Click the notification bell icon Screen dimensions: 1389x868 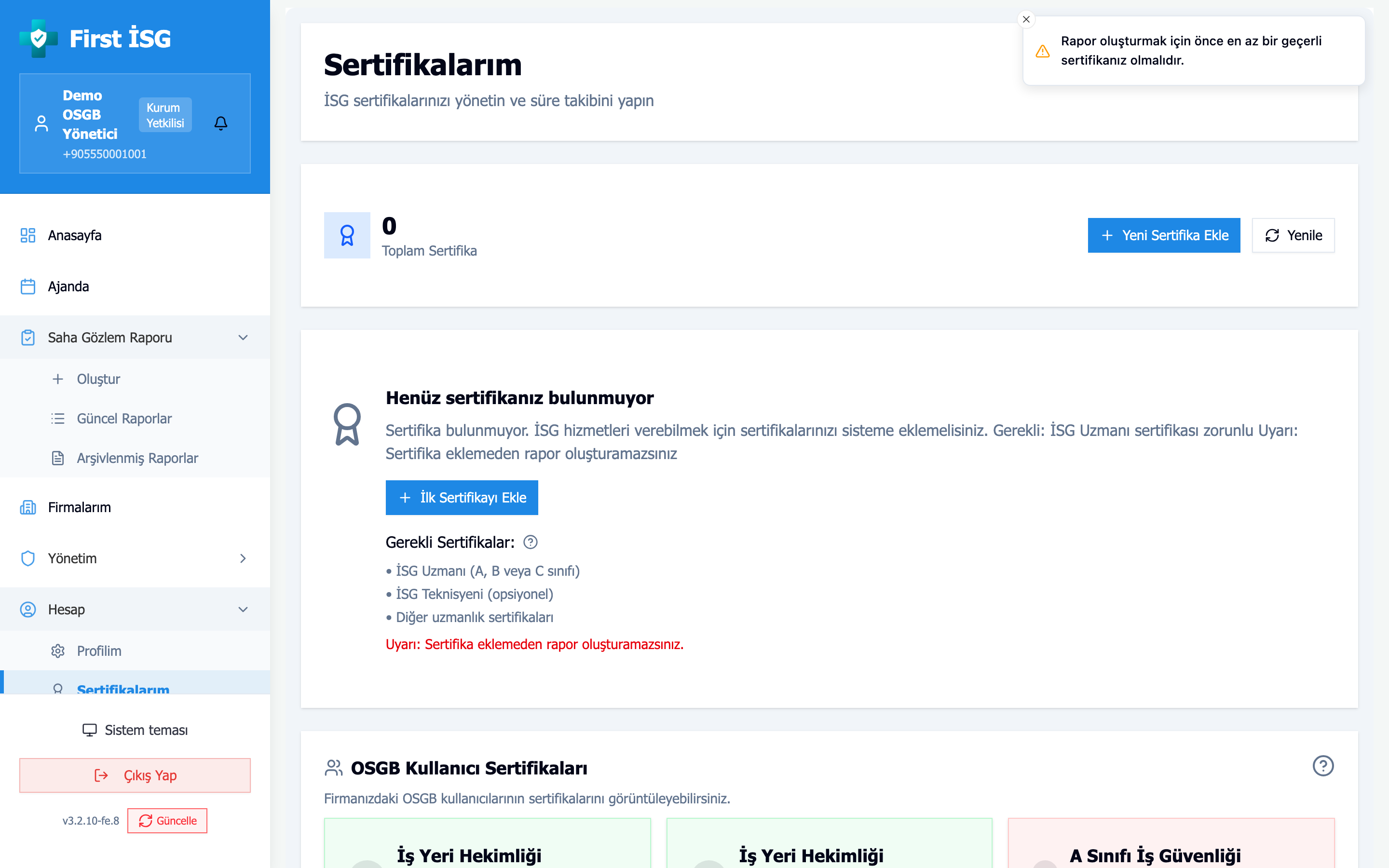(220, 123)
